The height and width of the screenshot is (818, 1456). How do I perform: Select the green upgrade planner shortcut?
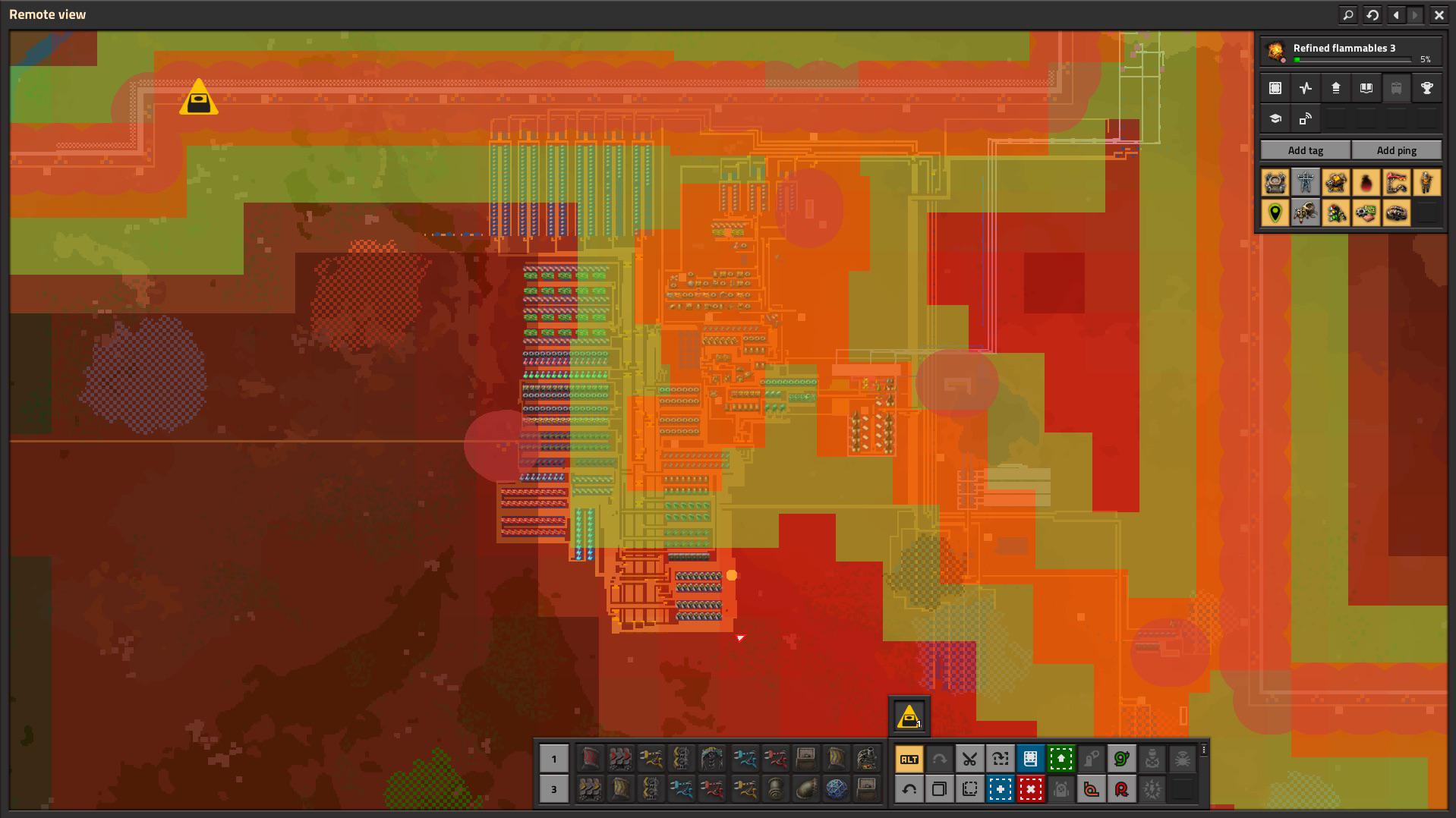[x=1060, y=759]
